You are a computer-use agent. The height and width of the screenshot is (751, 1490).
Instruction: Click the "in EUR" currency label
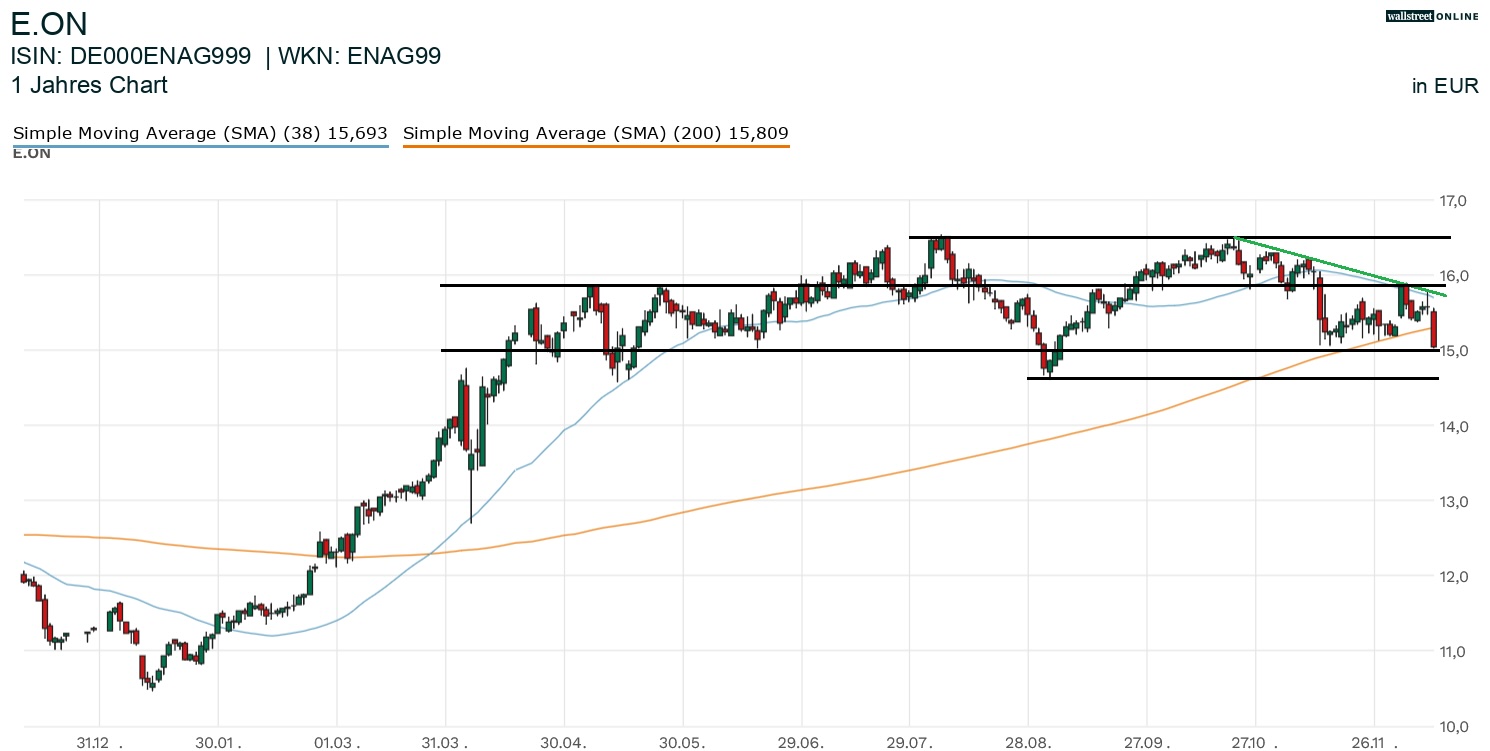[1445, 86]
